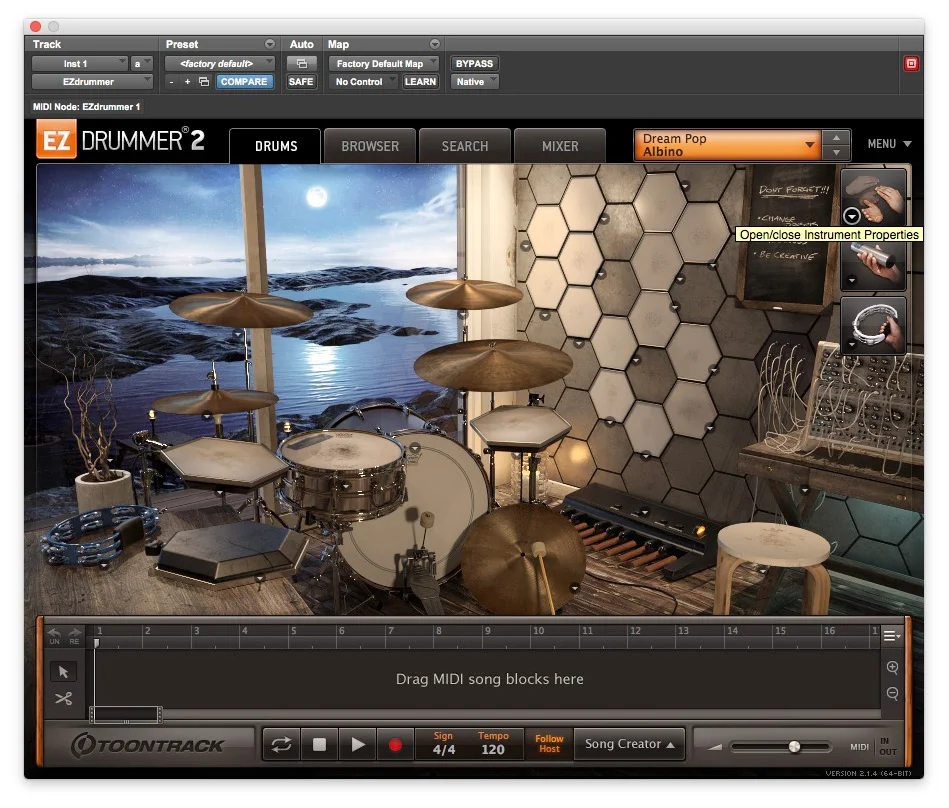The image size is (949, 808).
Task: Click bar 9 on the timeline ruler
Action: (487, 631)
